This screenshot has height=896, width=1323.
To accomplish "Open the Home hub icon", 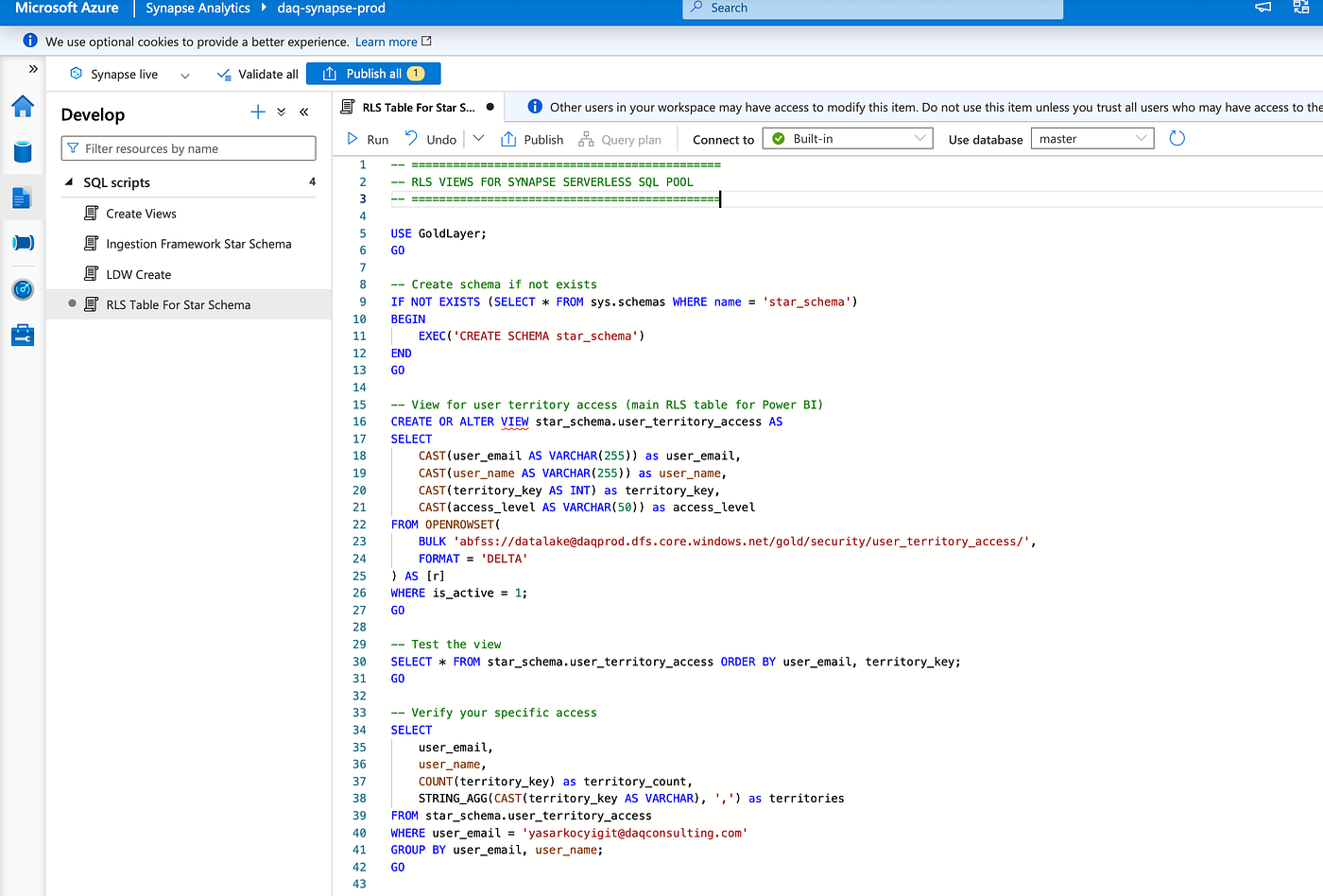I will 23,106.
